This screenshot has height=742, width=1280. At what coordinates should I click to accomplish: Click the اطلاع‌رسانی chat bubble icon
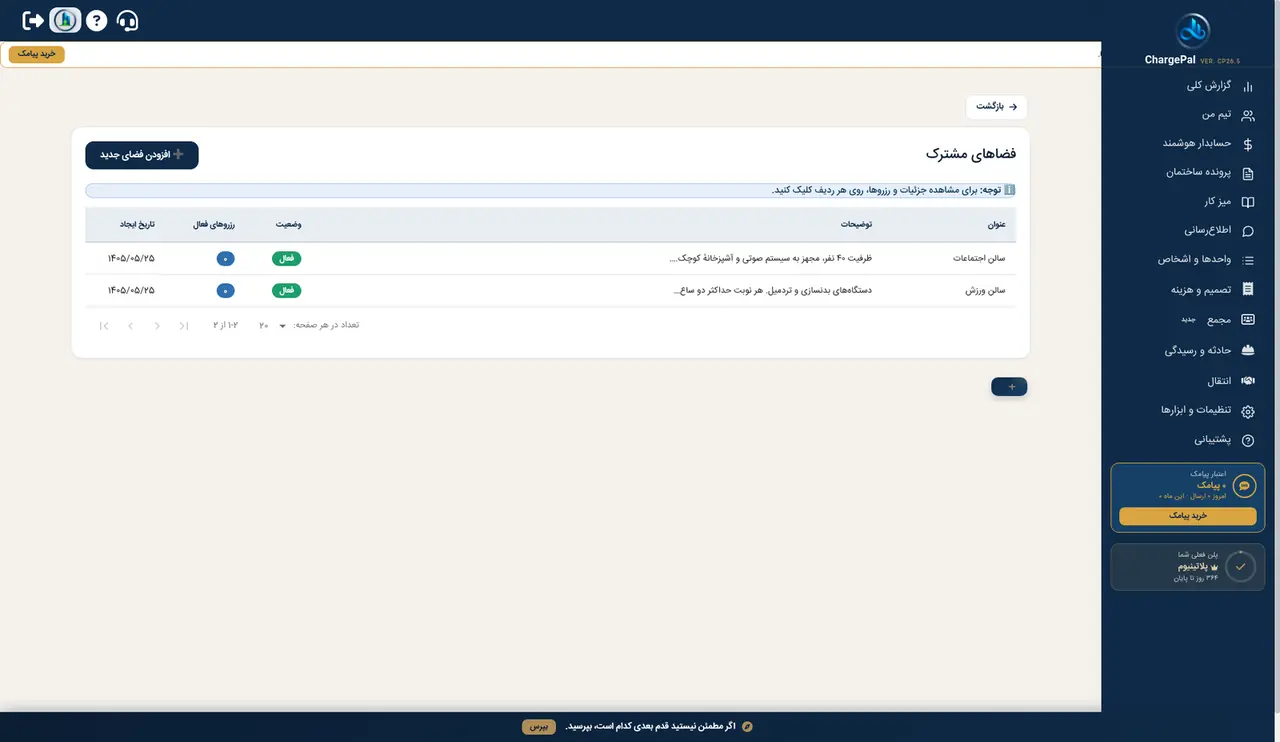point(1247,231)
